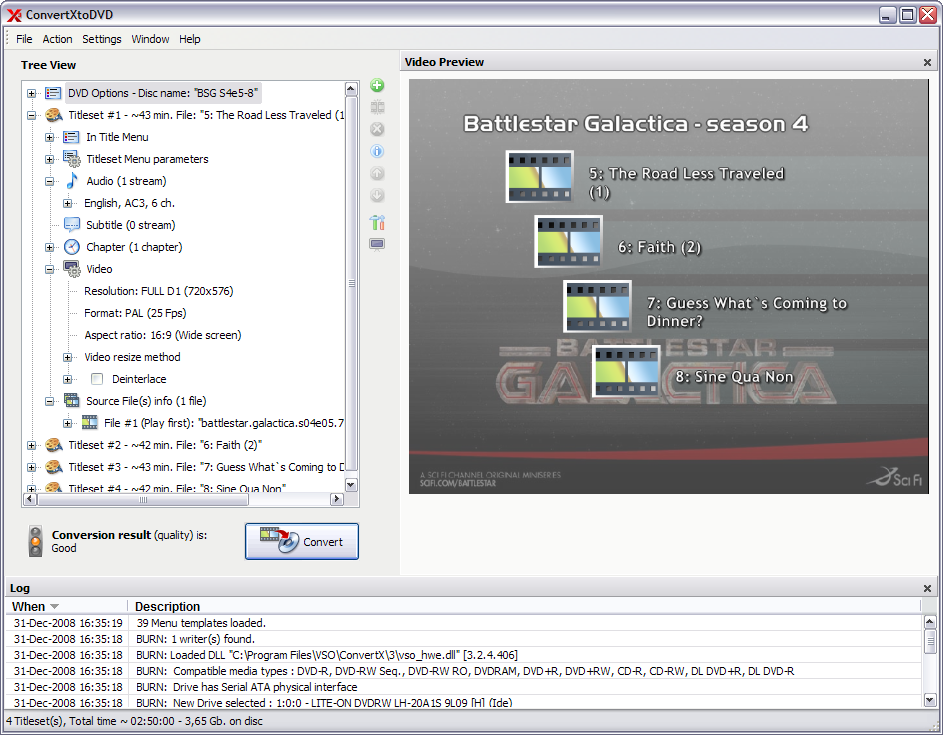Open the File menu

coord(24,39)
